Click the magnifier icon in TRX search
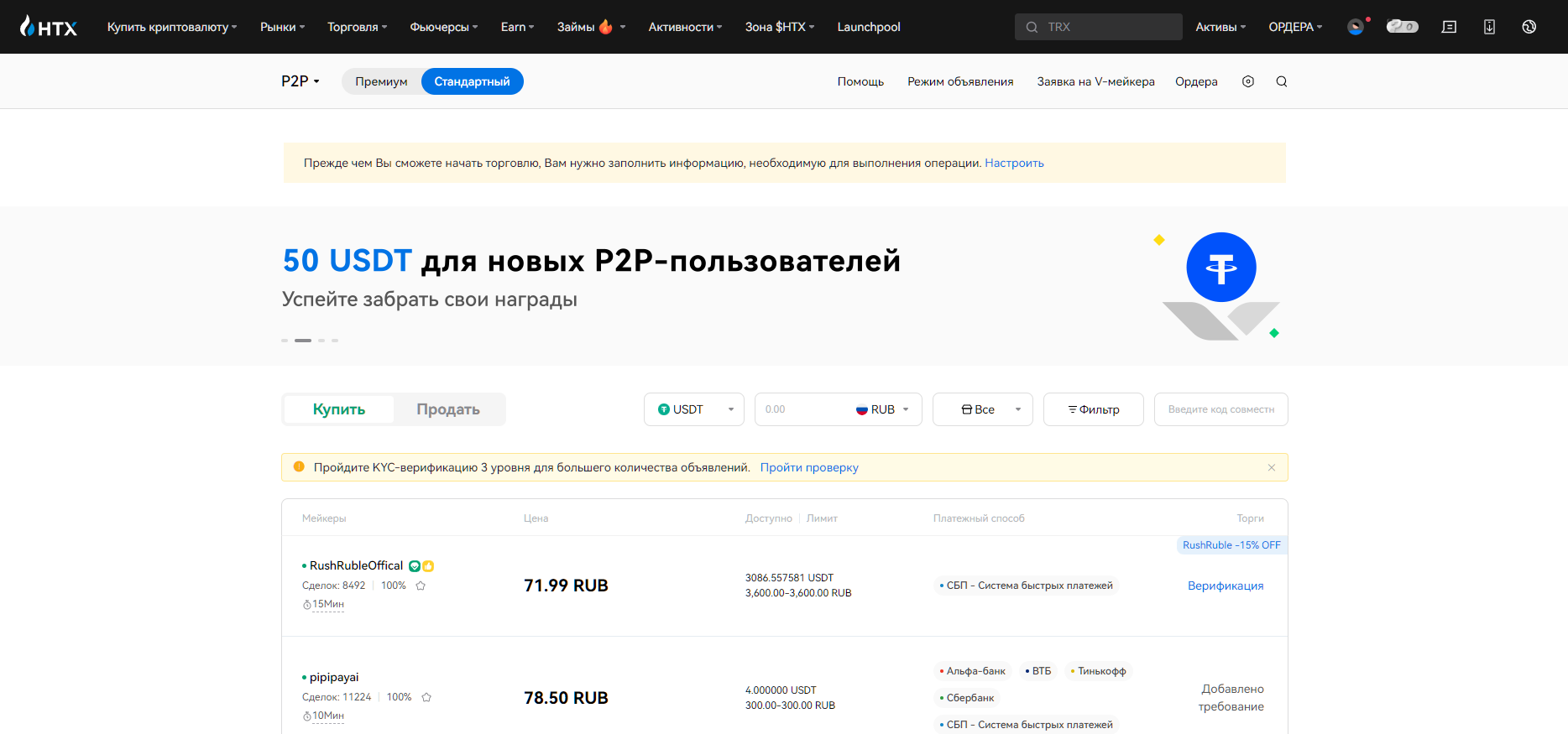This screenshot has width=1568, height=734. pyautogui.click(x=1032, y=27)
